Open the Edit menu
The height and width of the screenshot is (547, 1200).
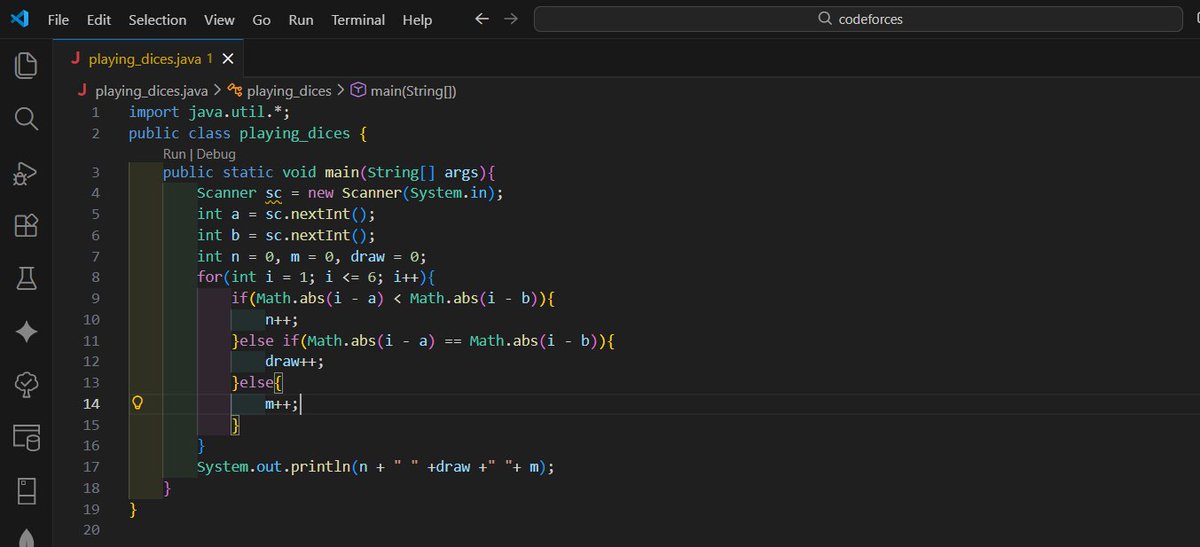(99, 19)
